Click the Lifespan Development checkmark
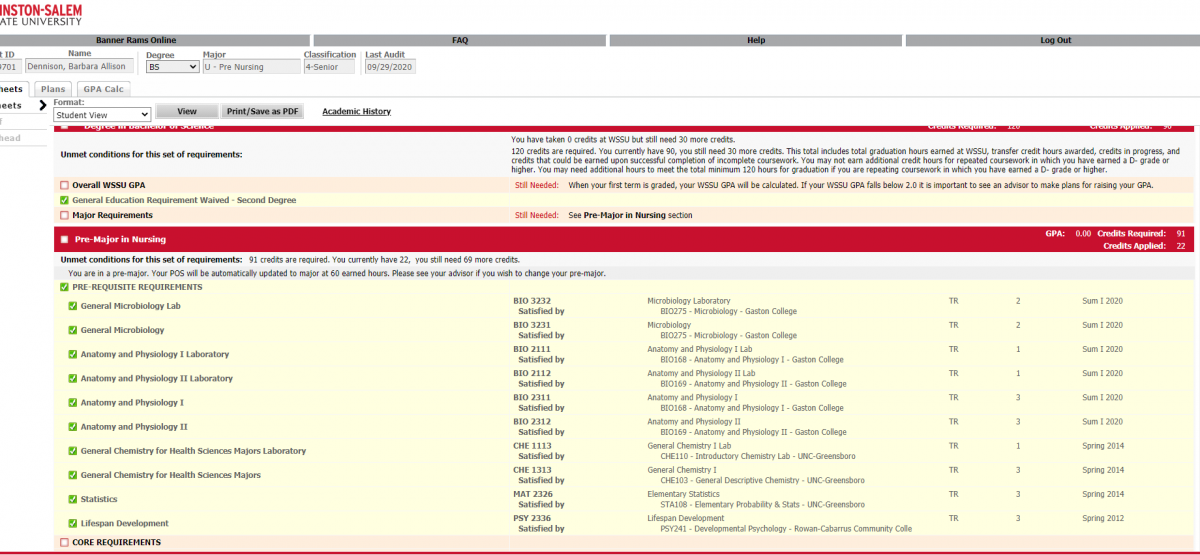Image resolution: width=1200 pixels, height=555 pixels. point(73,523)
